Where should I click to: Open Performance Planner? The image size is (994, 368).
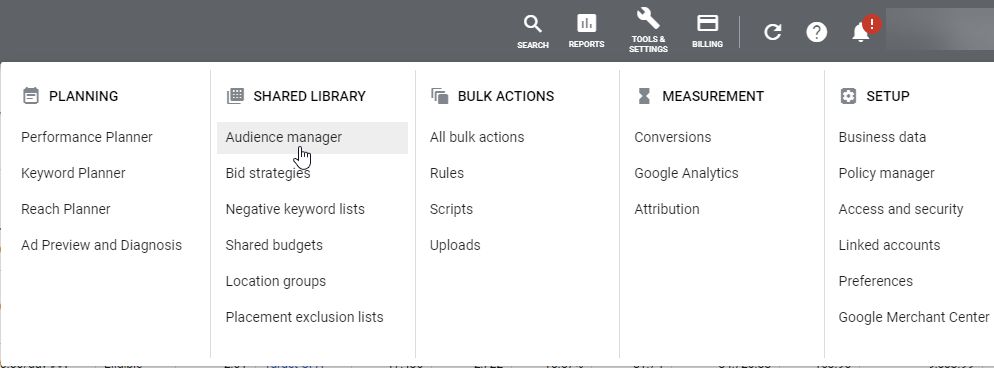[87, 137]
